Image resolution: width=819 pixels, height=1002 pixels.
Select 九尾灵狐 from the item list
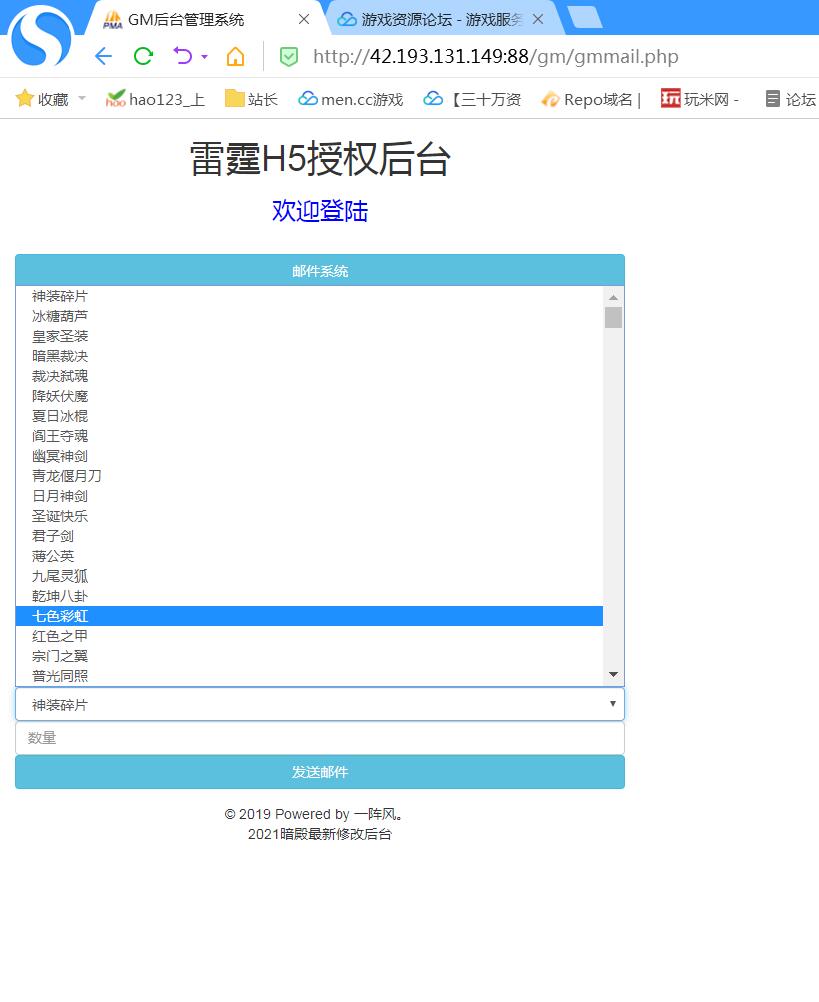pyautogui.click(x=60, y=576)
